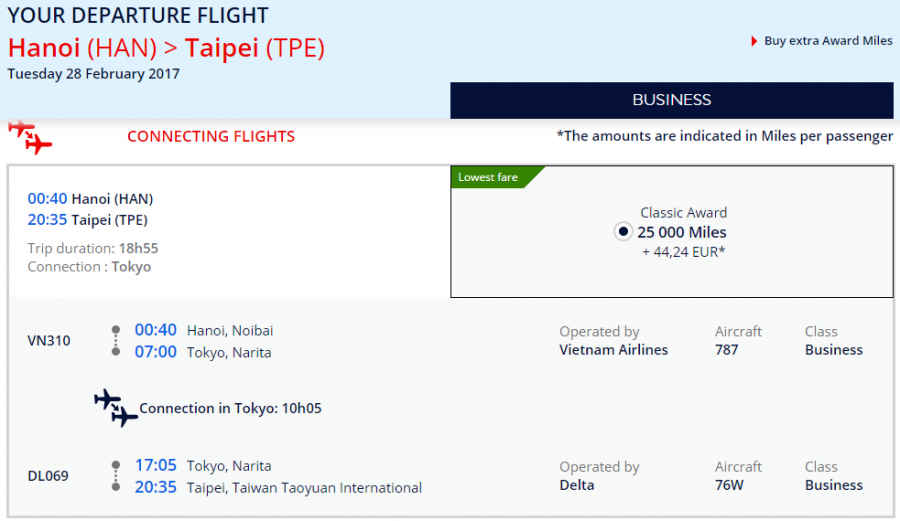Screen dimensions: 900x521
Task: Click the Lowest fare green badge
Action: [492, 177]
